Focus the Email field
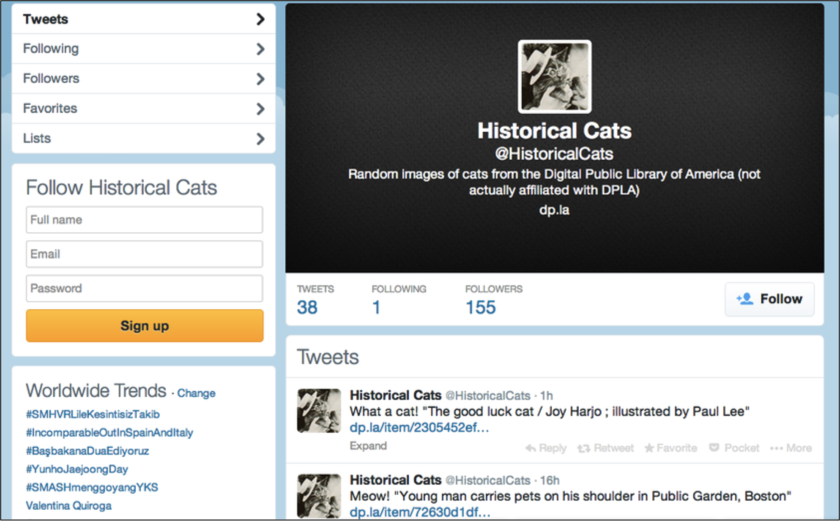Image resolution: width=840 pixels, height=521 pixels. coord(144,254)
